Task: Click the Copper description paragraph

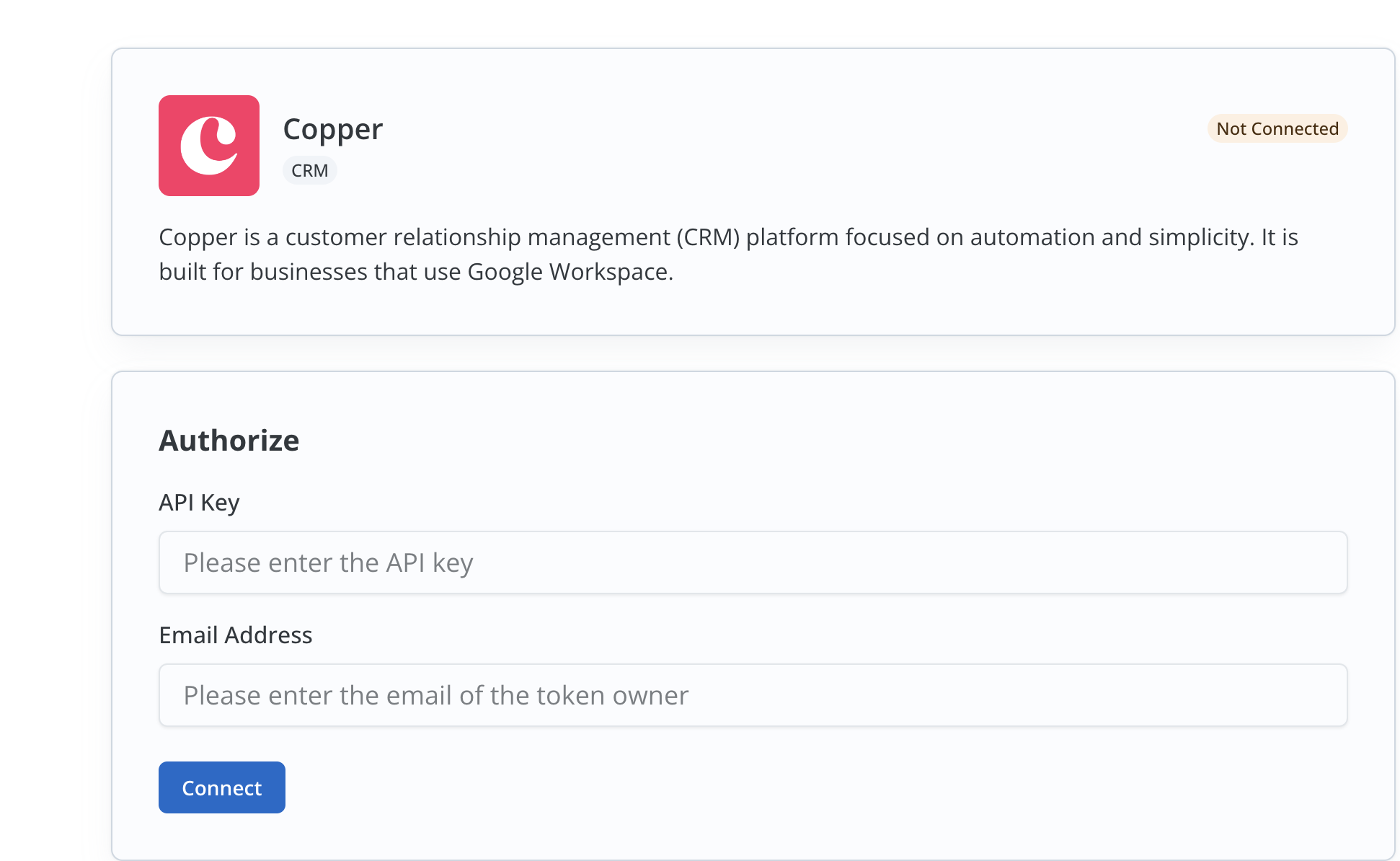Action: 728,254
